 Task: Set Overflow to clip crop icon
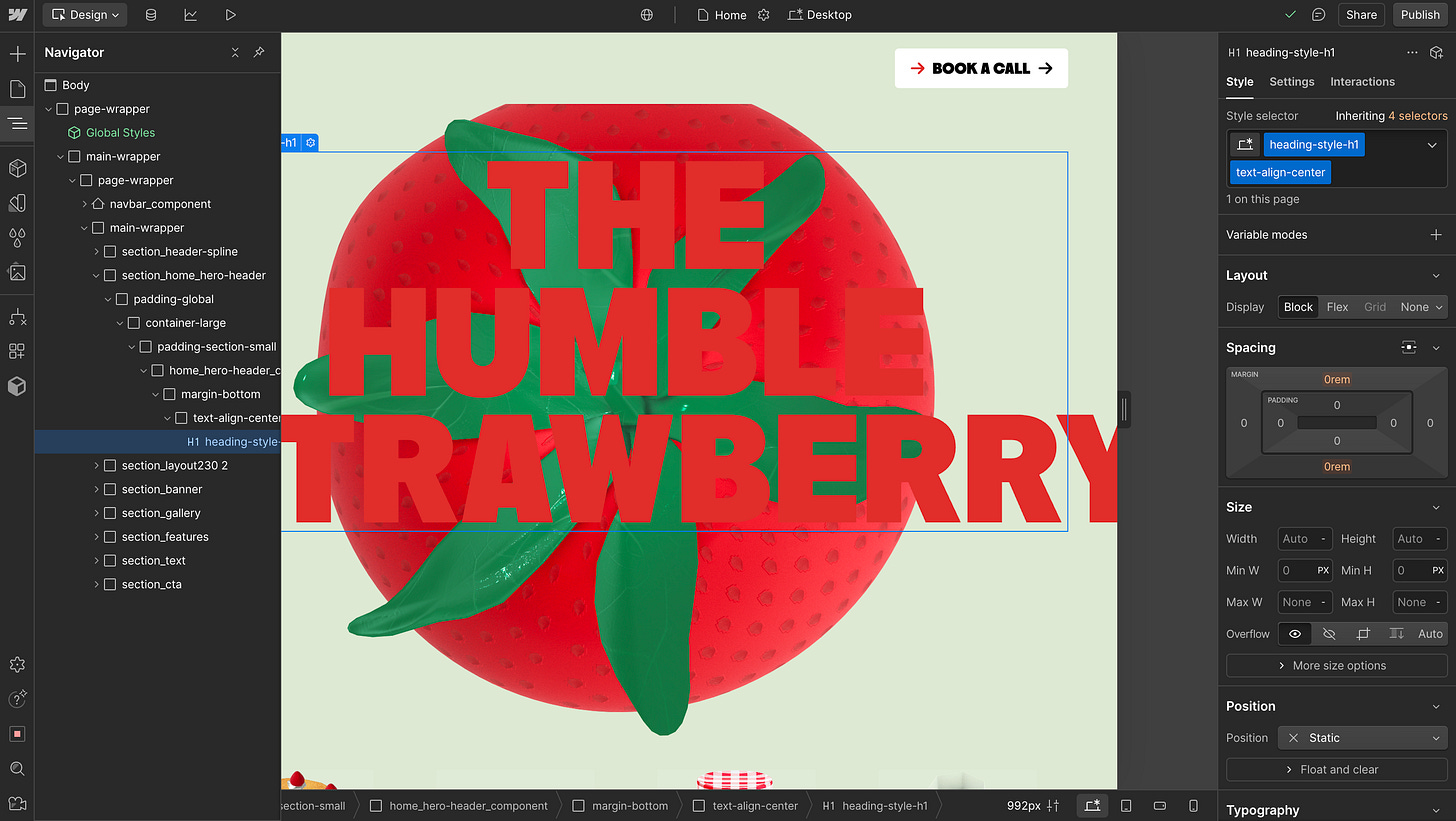(1363, 633)
